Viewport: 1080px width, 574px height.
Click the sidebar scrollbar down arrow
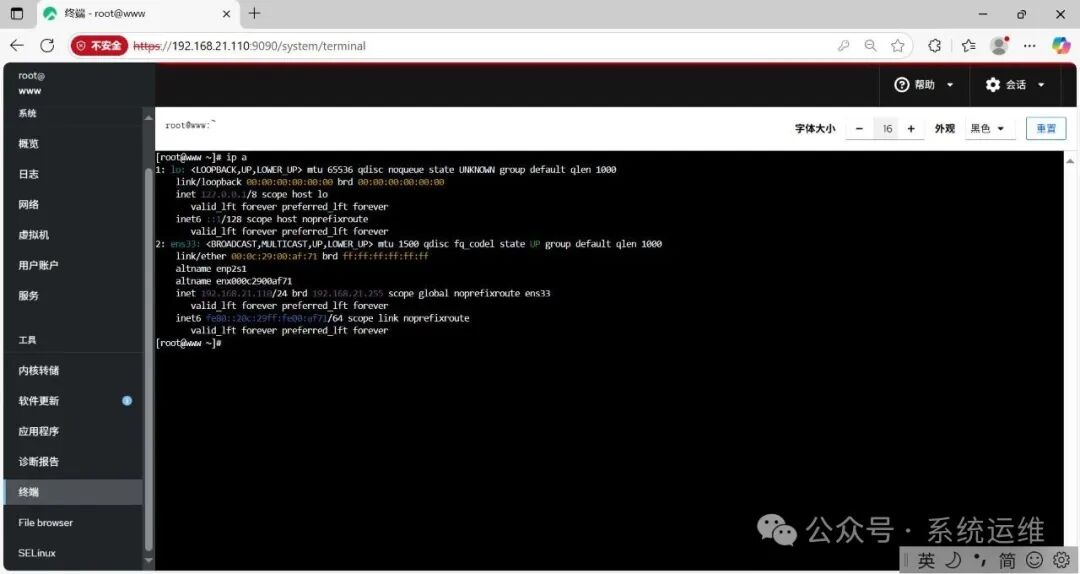click(x=148, y=561)
